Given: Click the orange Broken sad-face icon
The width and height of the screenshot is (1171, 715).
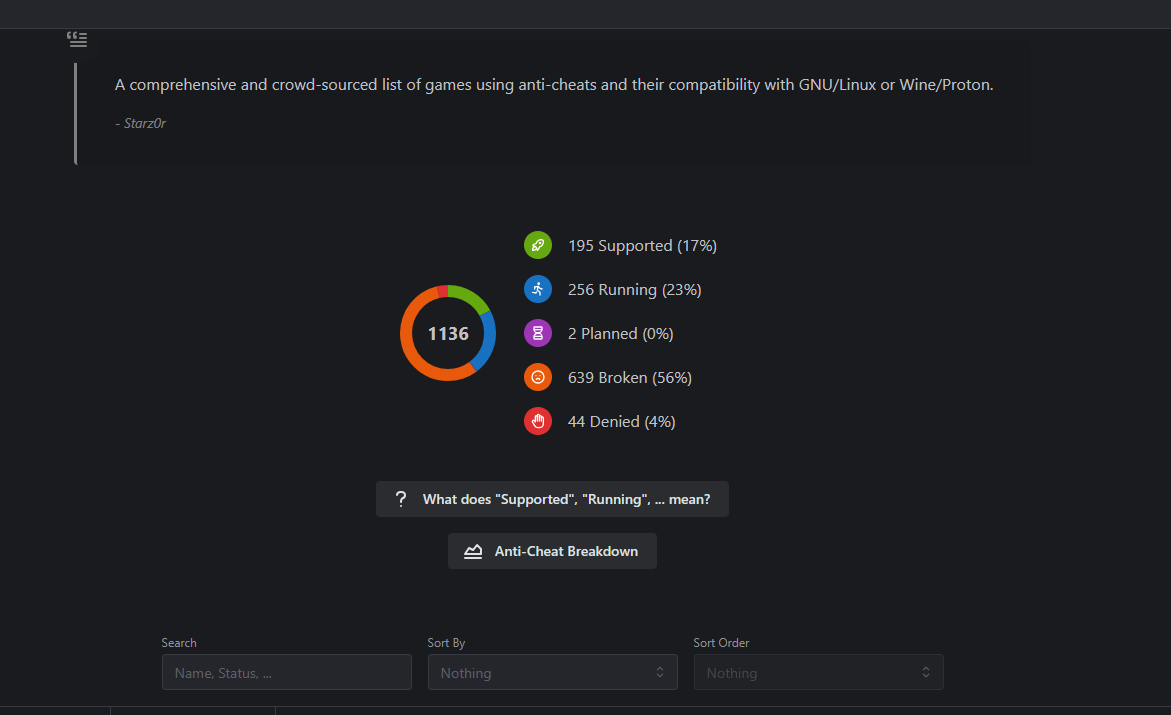Looking at the screenshot, I should pyautogui.click(x=538, y=377).
